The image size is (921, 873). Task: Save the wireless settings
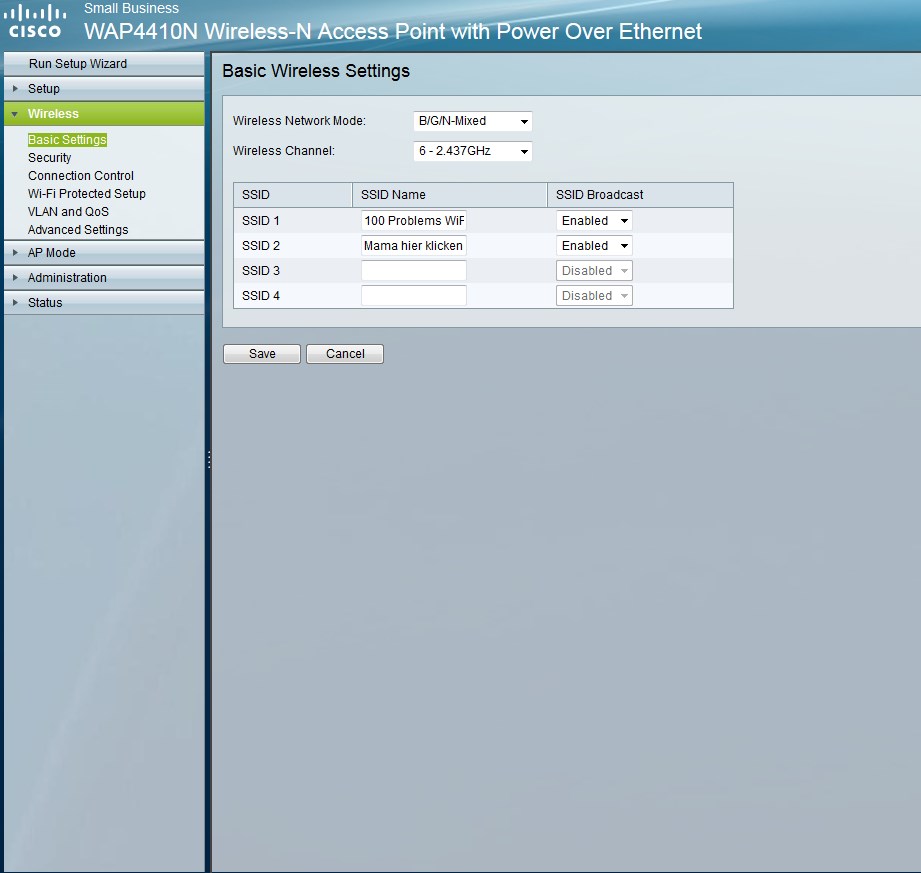(x=262, y=354)
